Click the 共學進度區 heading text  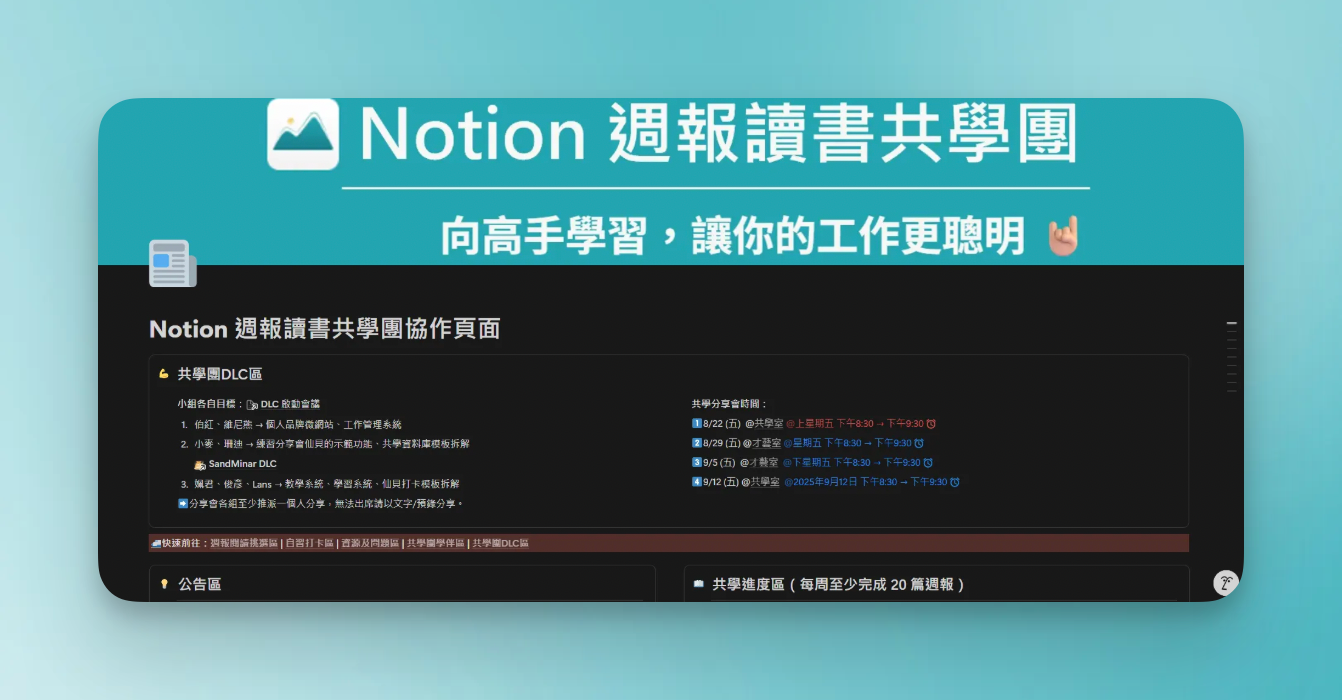(x=838, y=584)
